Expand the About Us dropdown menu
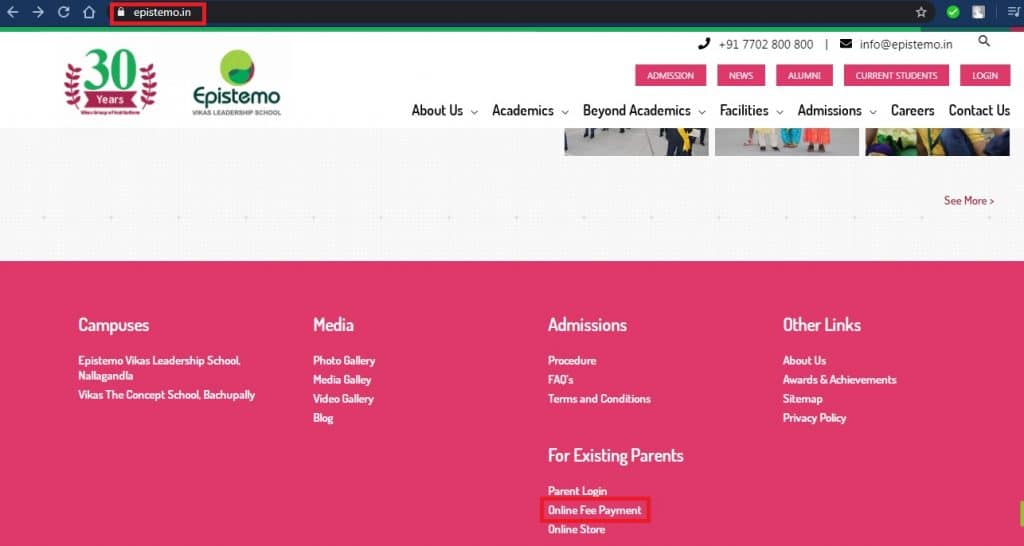The height and width of the screenshot is (546, 1024). click(444, 111)
